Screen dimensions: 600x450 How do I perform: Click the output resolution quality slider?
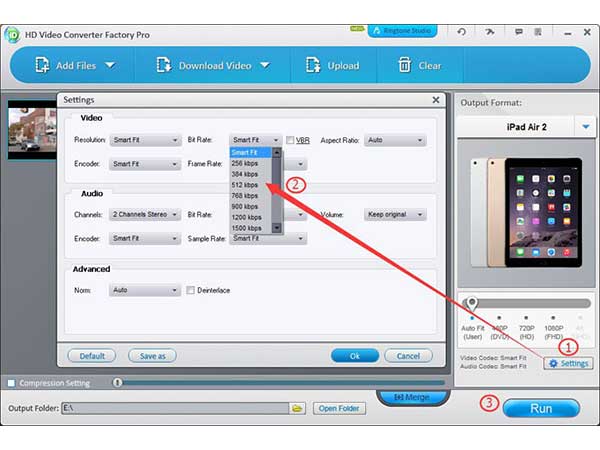[x=472, y=302]
